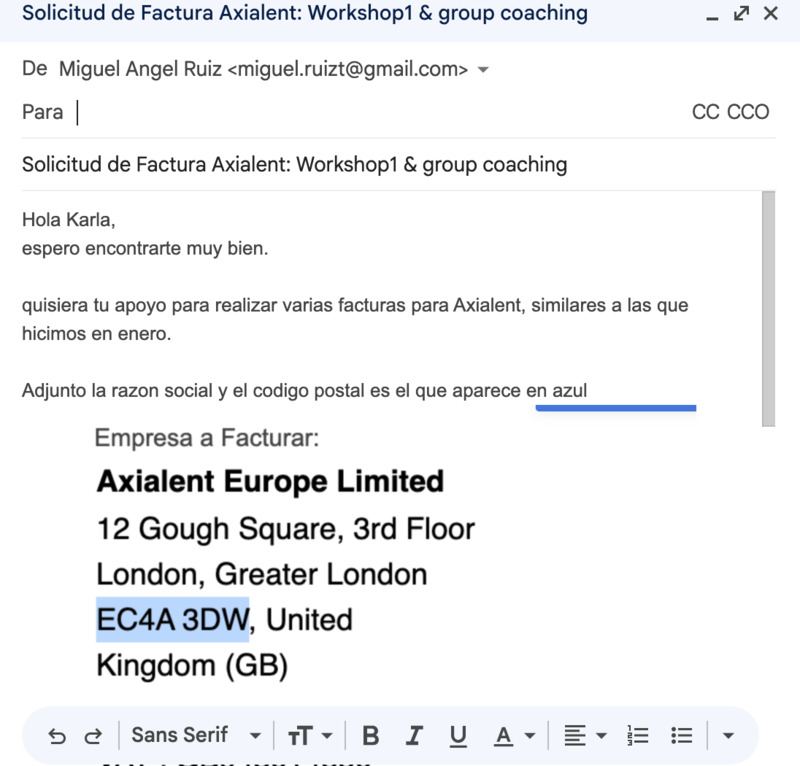800x766 pixels.
Task: Toggle bold formatting
Action: pos(371,736)
